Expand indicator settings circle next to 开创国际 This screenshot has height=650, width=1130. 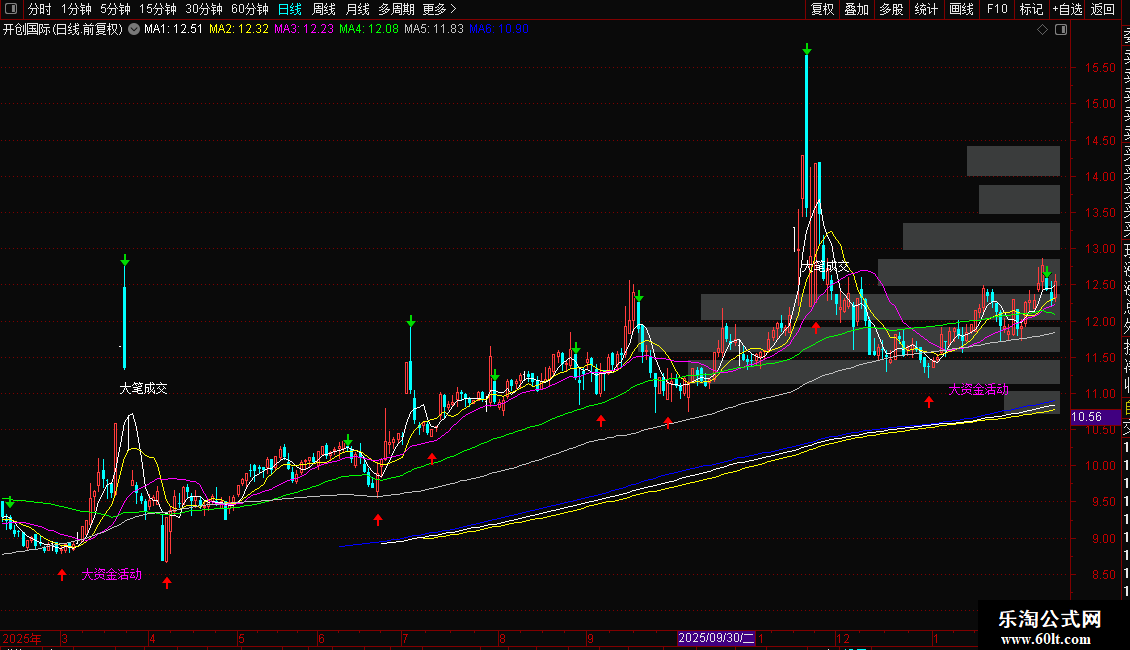(x=133, y=29)
